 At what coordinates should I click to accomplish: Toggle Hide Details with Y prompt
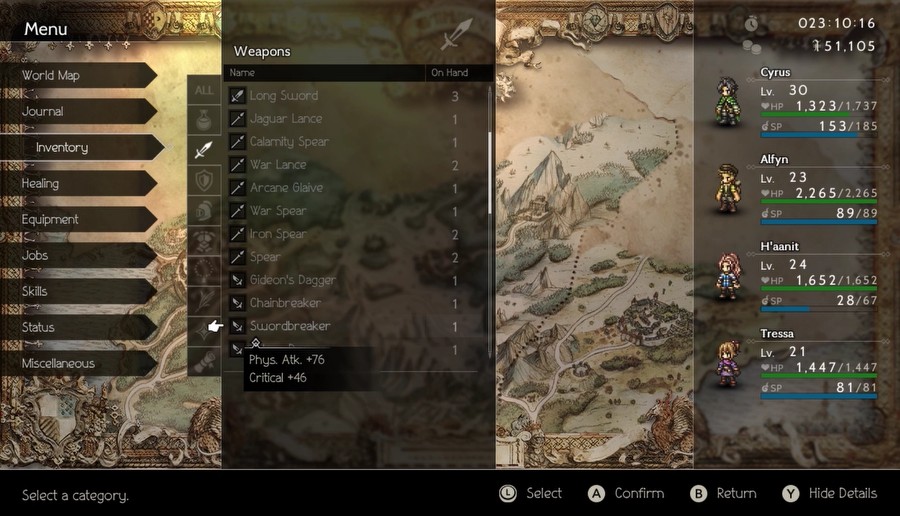(x=830, y=494)
